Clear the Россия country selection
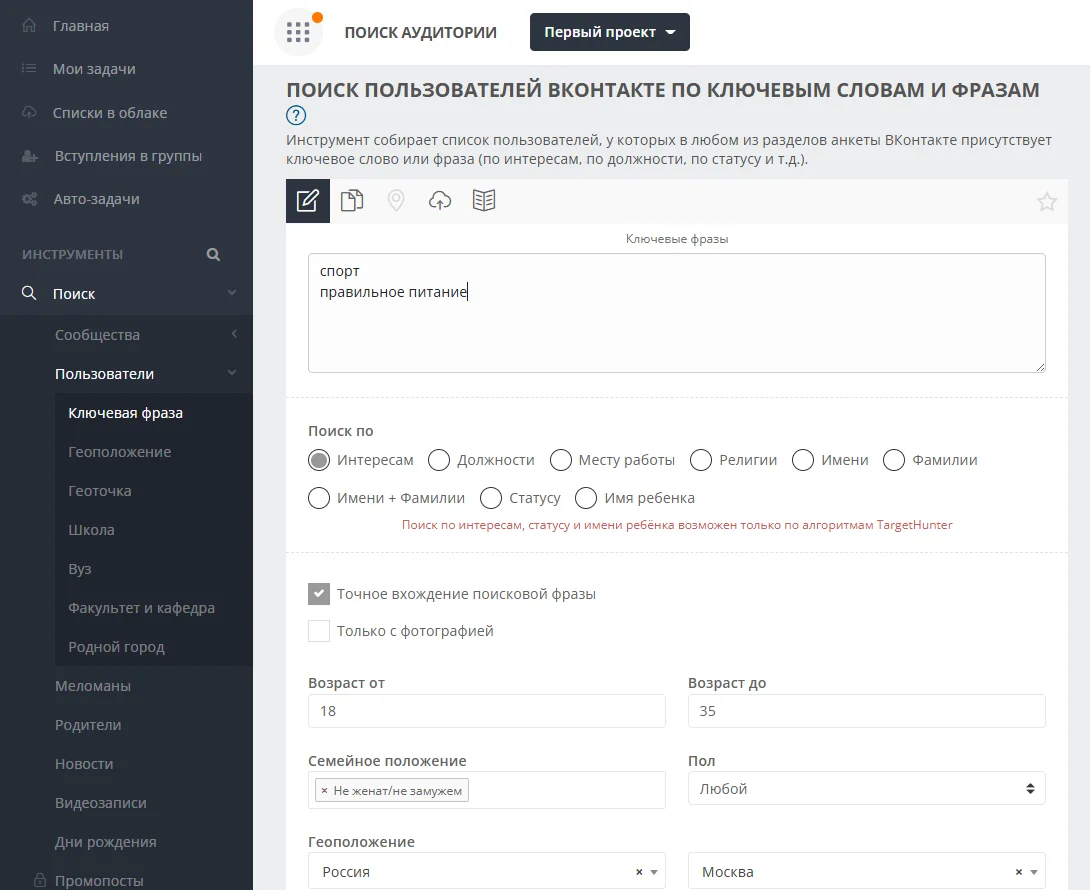The image size is (1090, 890). [639, 872]
